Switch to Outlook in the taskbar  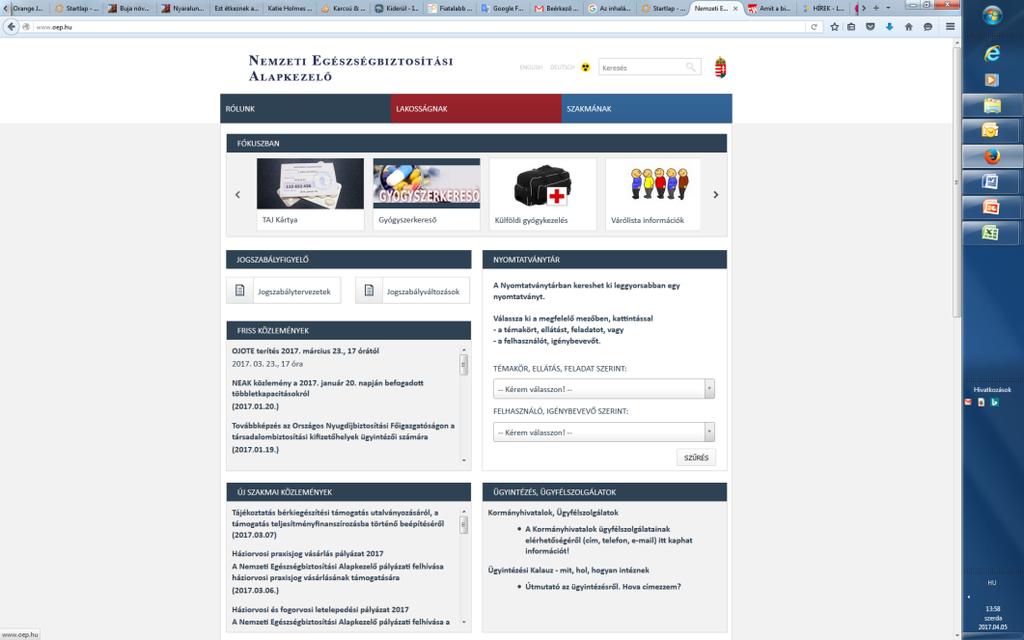pos(991,131)
